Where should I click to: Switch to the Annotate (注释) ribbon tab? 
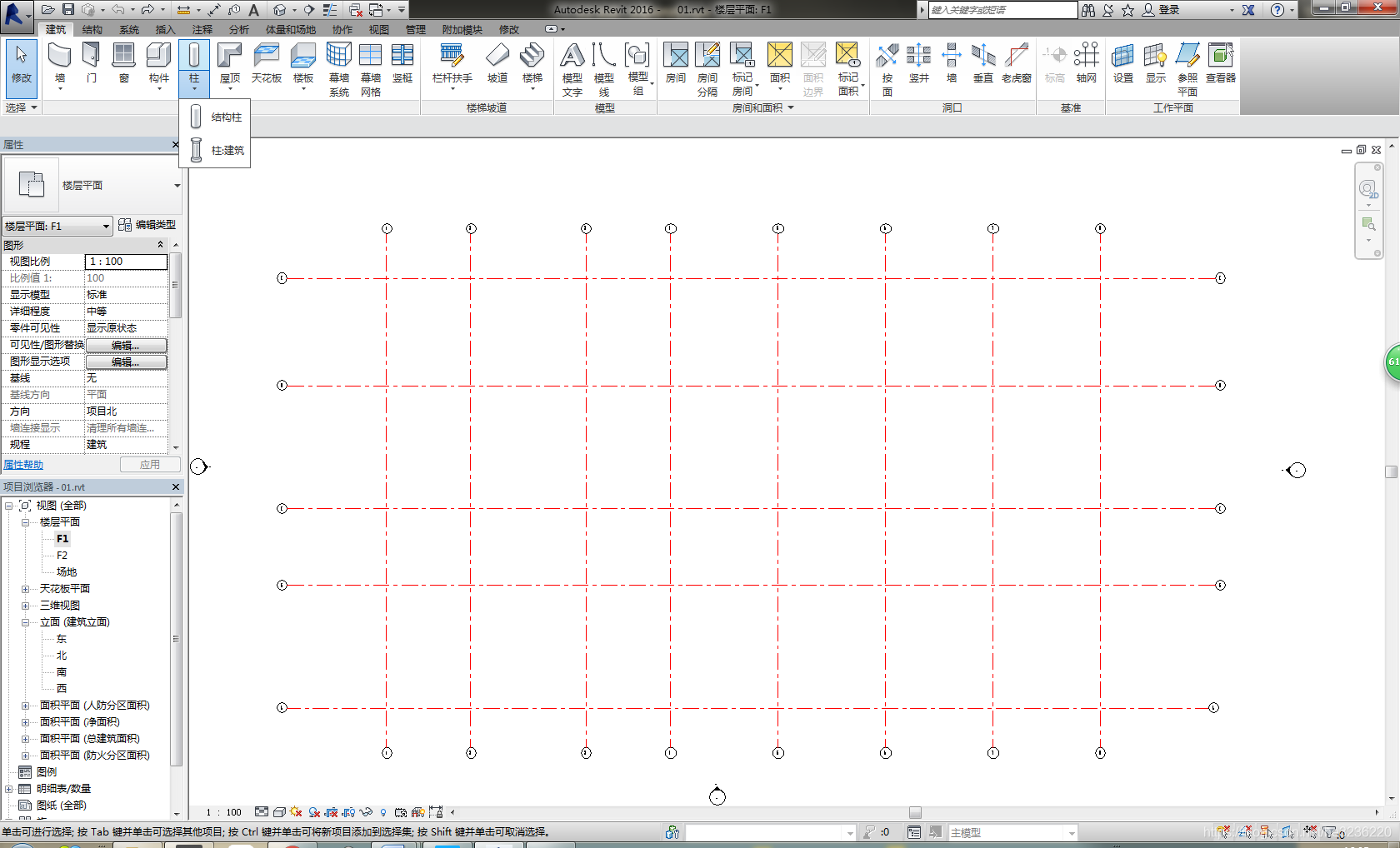pyautogui.click(x=202, y=29)
